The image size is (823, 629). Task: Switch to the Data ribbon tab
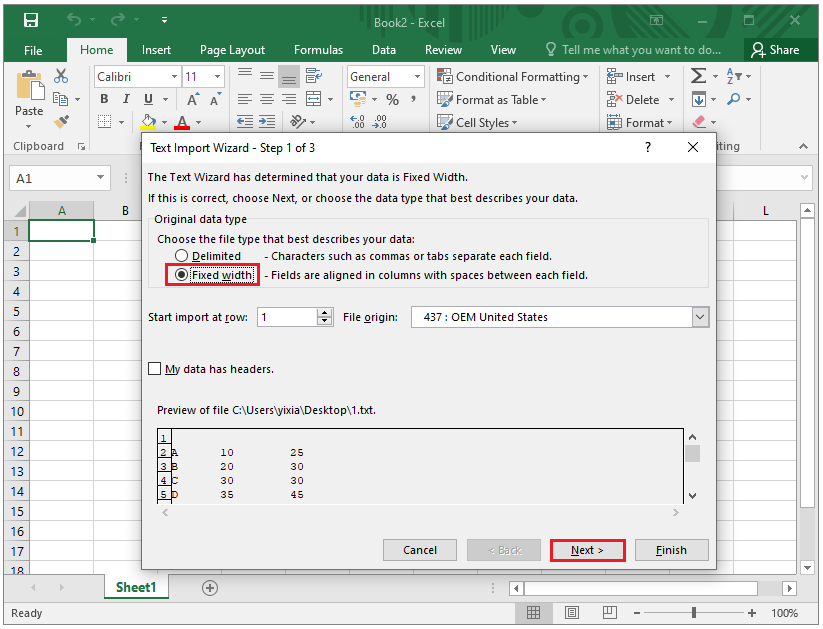[384, 50]
